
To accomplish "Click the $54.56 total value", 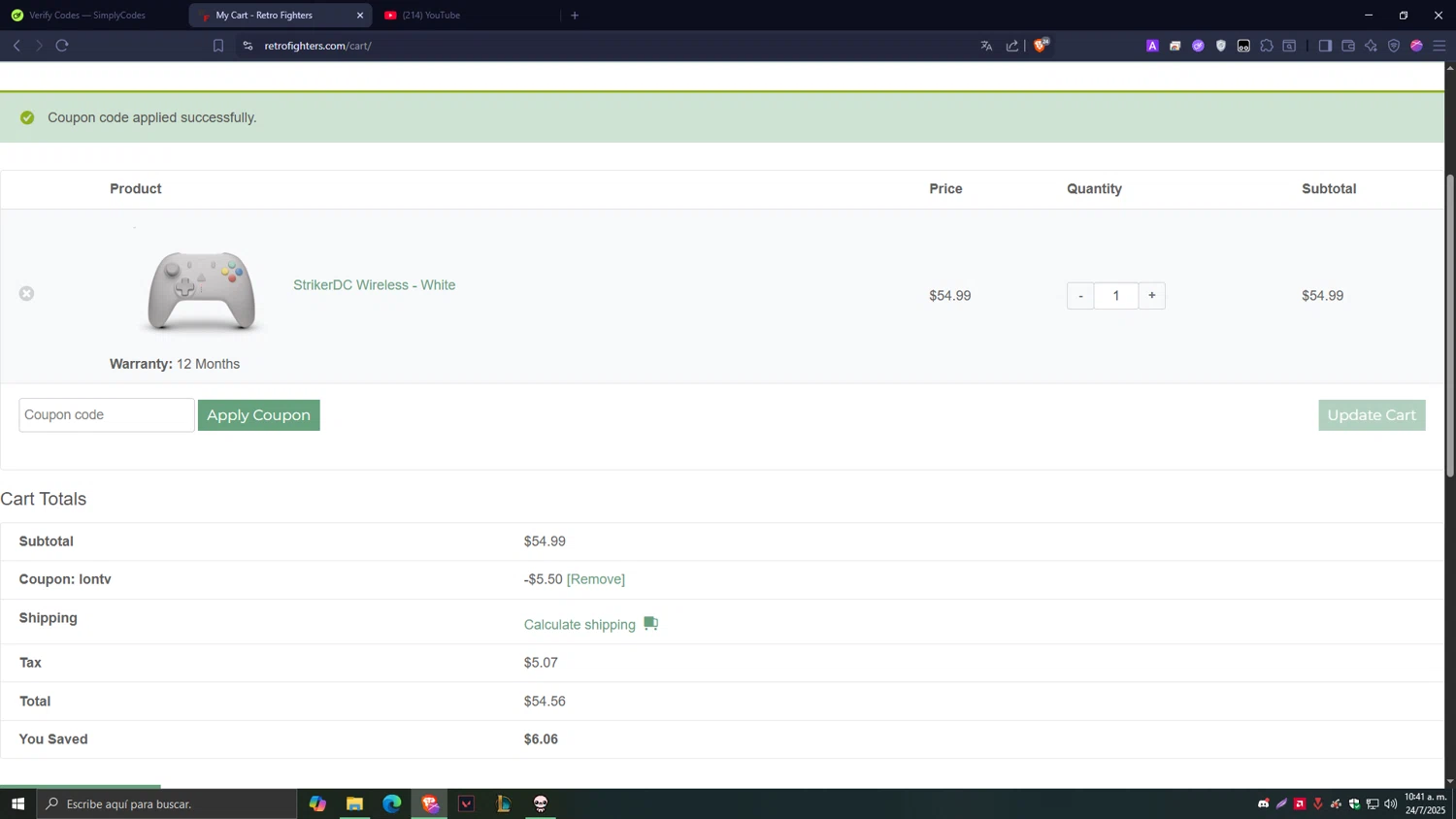I will point(545,702).
